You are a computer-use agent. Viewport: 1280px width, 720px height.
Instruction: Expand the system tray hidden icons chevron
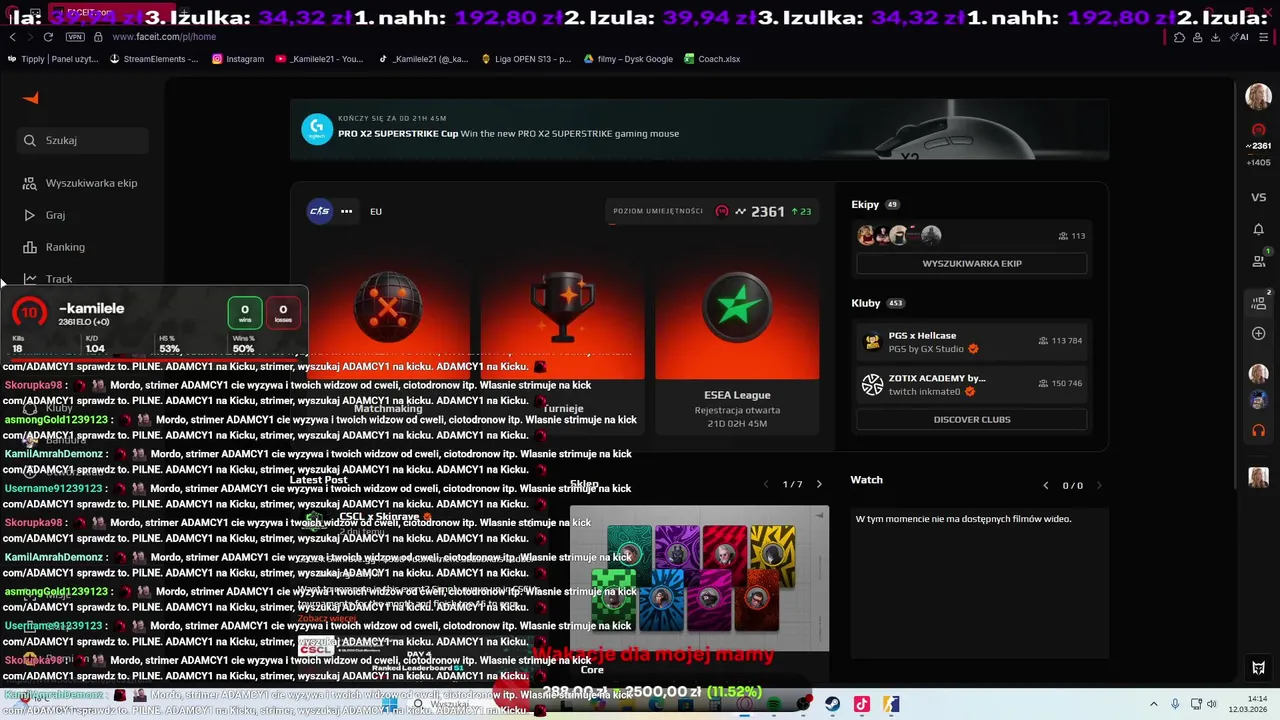coord(1153,704)
